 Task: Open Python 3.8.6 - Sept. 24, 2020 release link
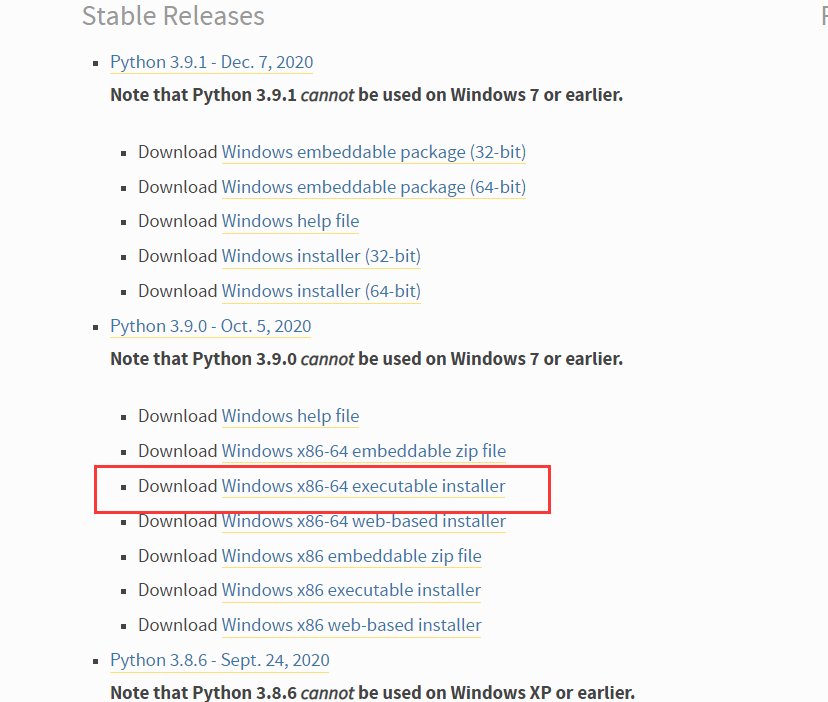click(x=220, y=660)
